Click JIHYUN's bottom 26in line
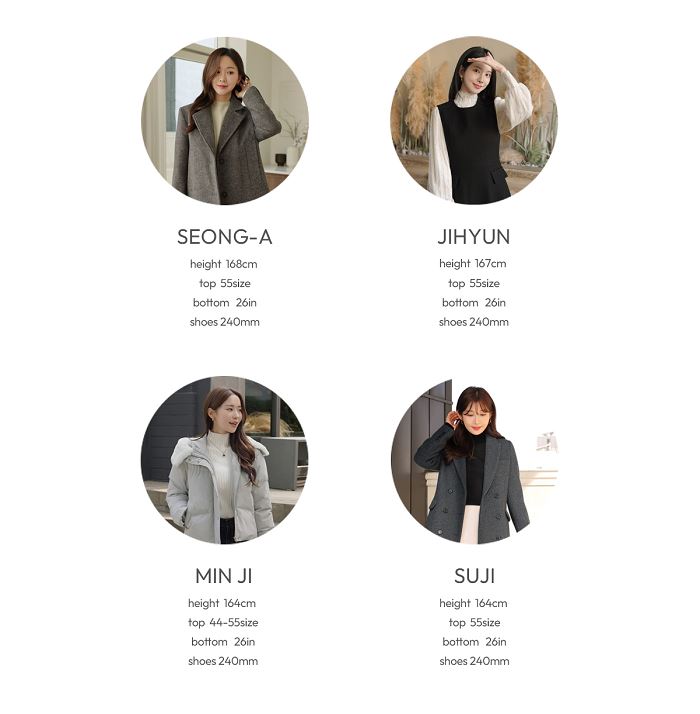 click(474, 303)
